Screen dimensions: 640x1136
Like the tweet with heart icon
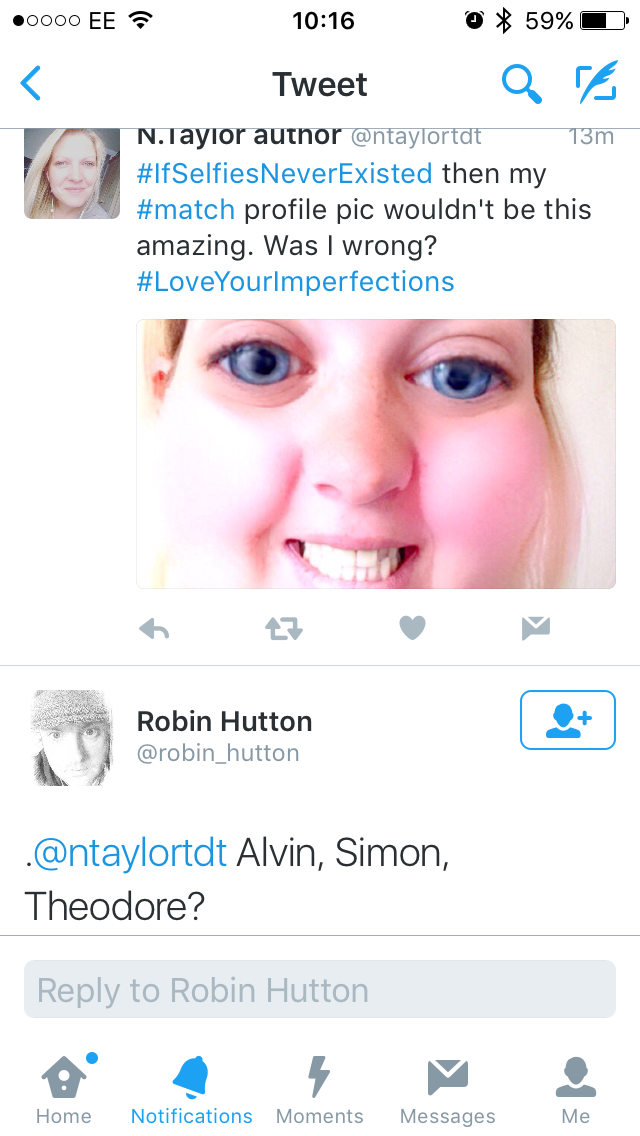tap(412, 628)
